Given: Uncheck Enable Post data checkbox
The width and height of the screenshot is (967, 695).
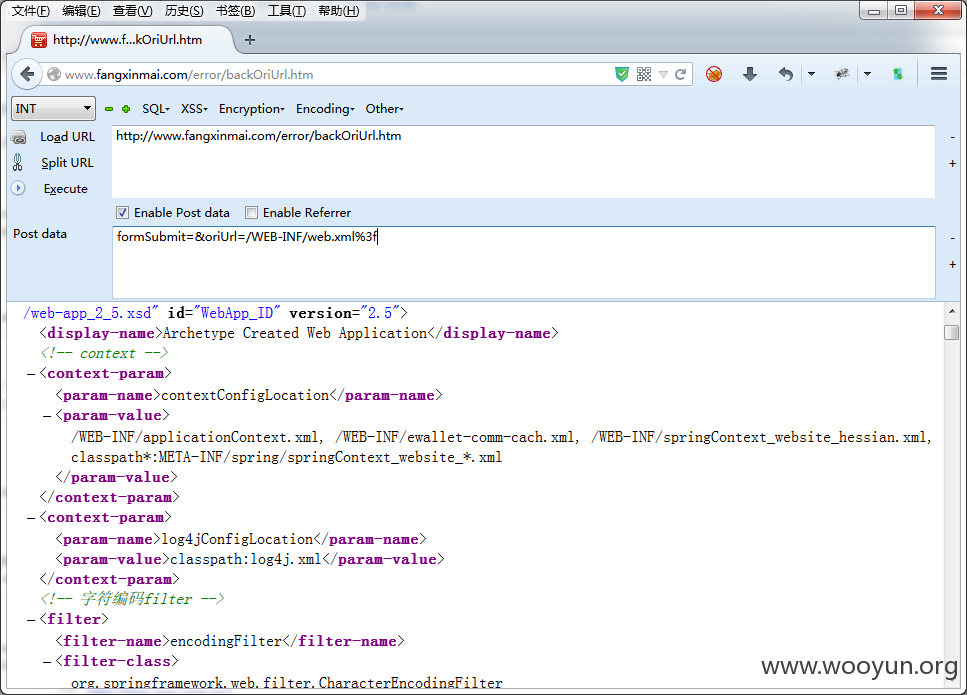Looking at the screenshot, I should (122, 213).
